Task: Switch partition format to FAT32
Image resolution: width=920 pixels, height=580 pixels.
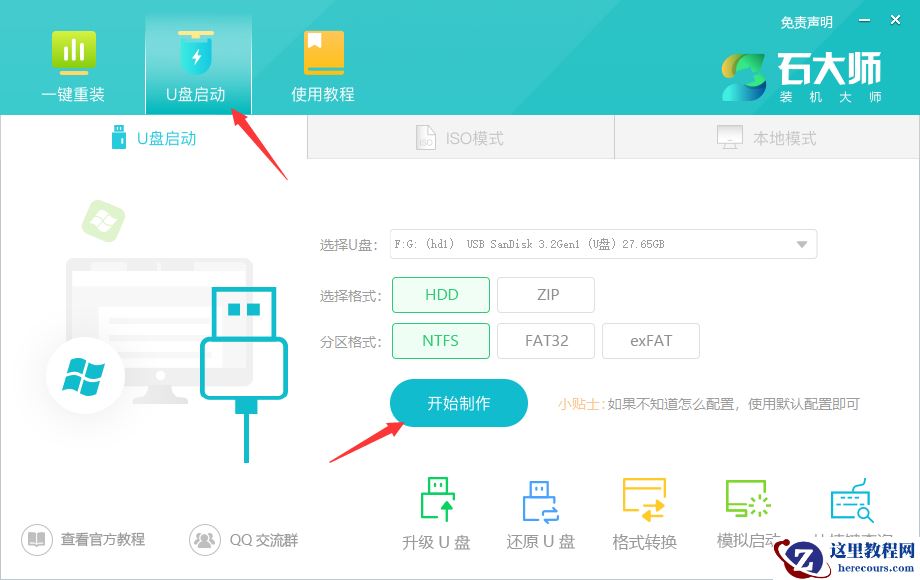Action: (546, 340)
